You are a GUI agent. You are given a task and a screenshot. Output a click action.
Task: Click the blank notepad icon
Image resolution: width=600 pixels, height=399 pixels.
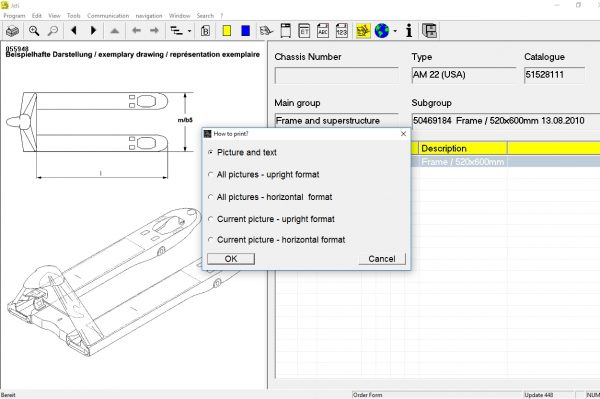click(x=286, y=31)
